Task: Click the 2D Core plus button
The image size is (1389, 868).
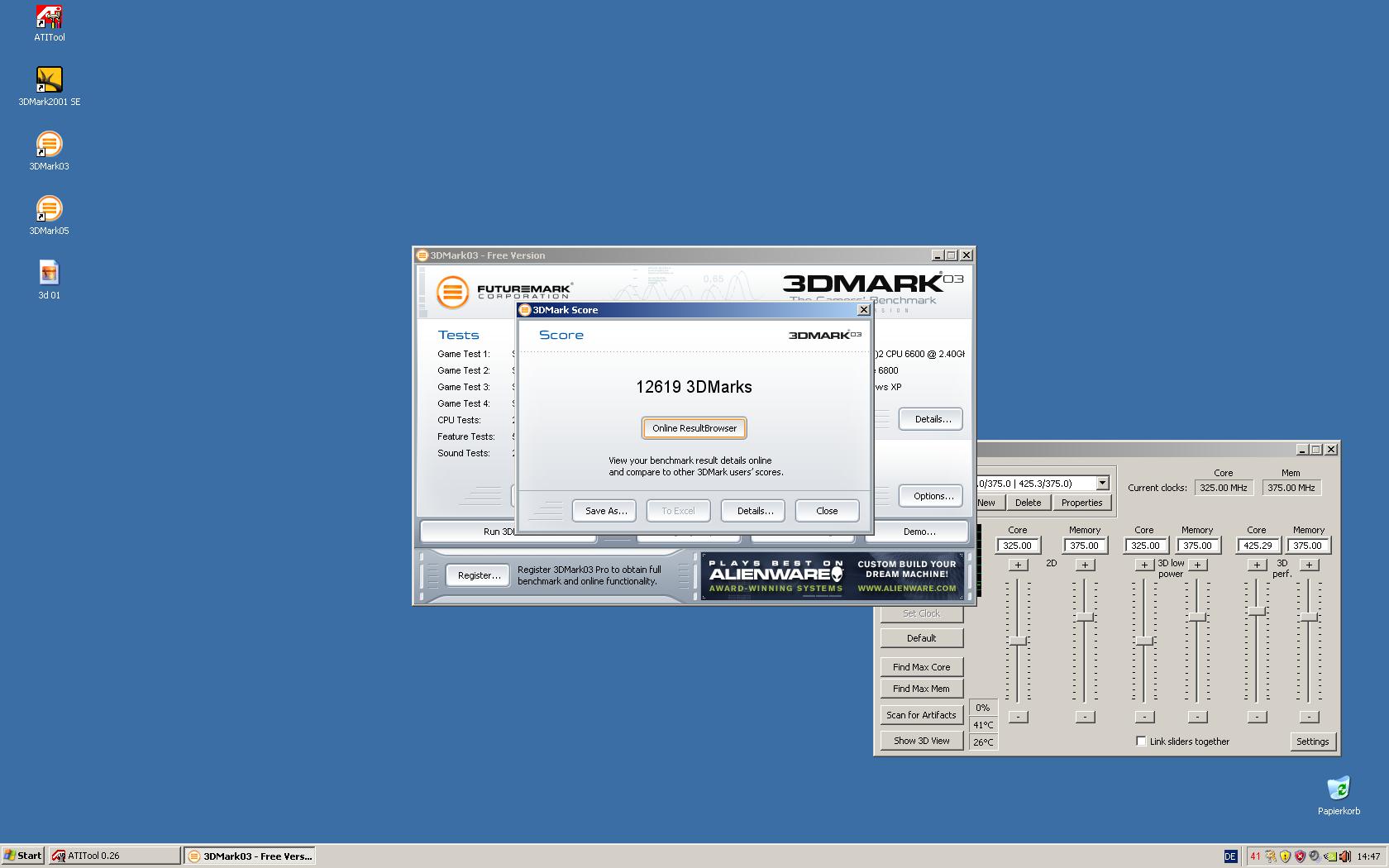Action: click(x=1018, y=565)
